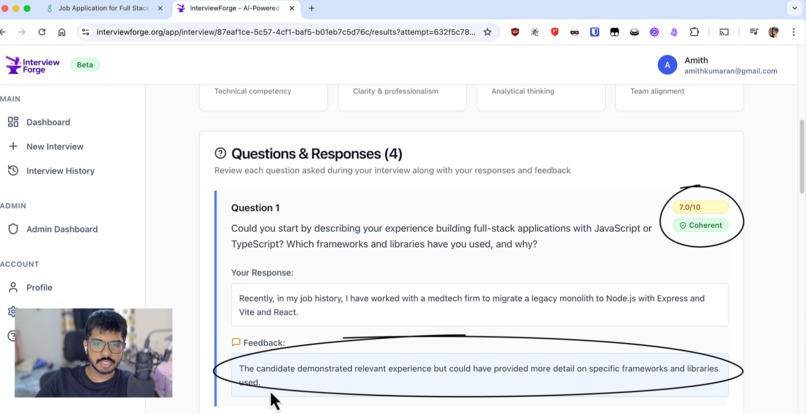The width and height of the screenshot is (806, 414).
Task: Bookmark this page with the star icon
Action: 487,32
